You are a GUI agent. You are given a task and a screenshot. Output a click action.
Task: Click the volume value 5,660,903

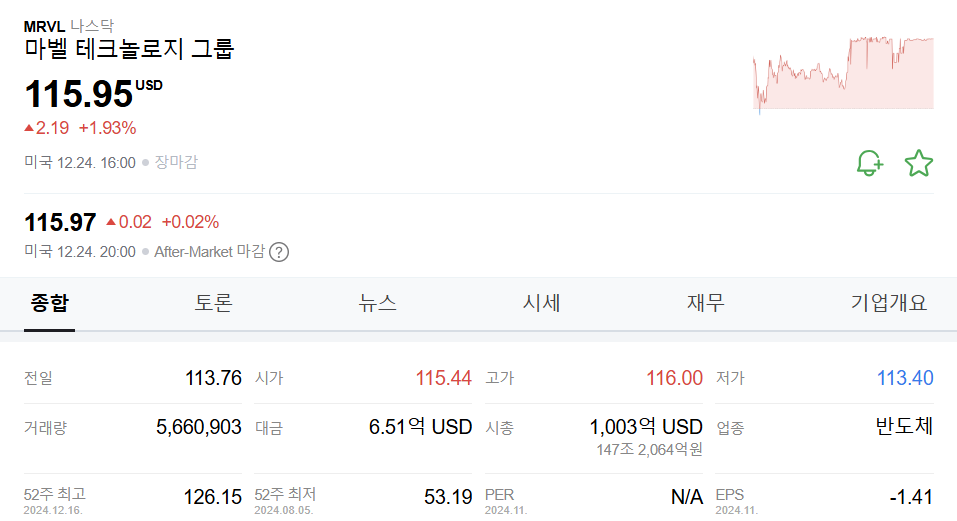(199, 427)
